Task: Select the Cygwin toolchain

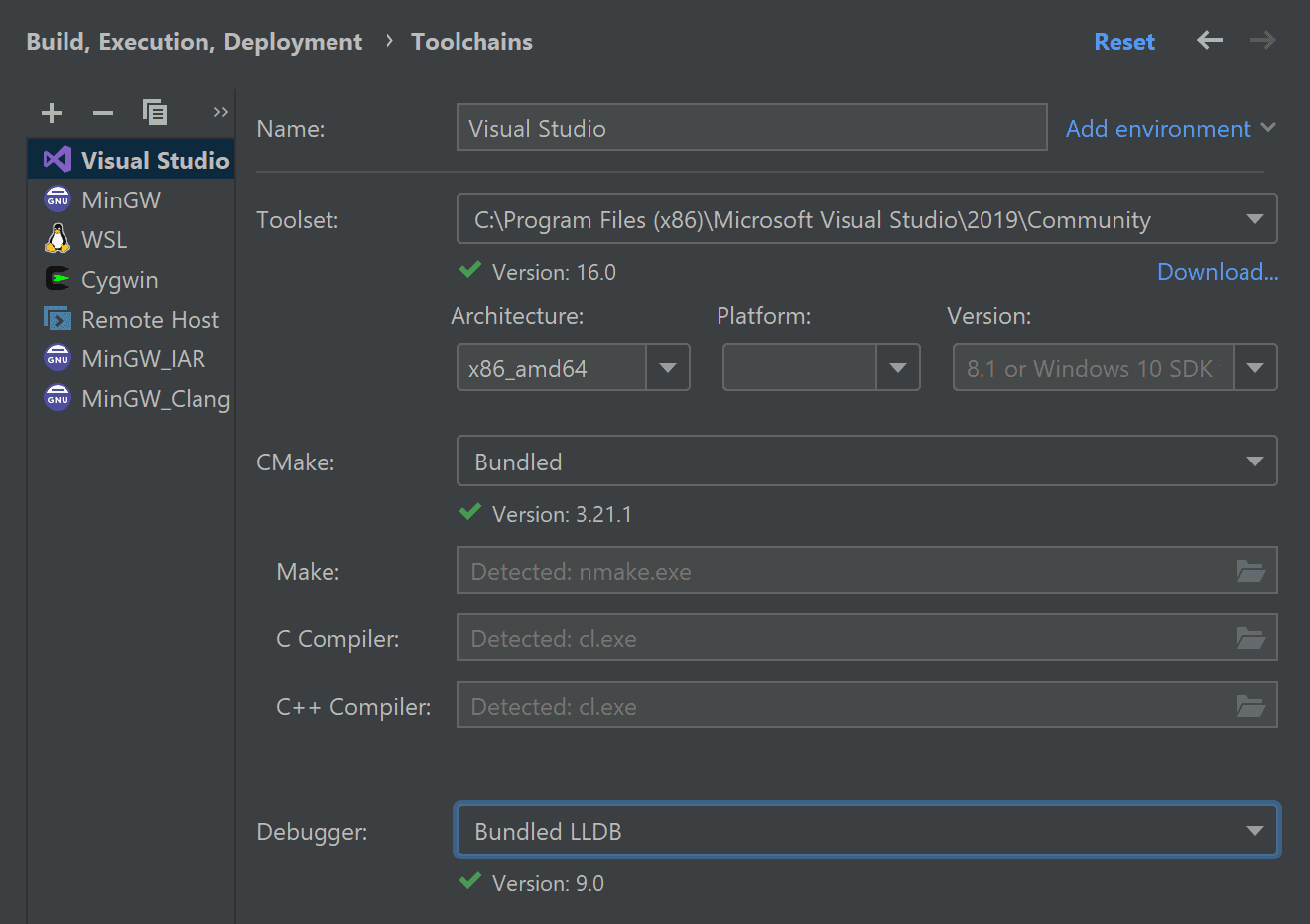Action: (x=131, y=279)
